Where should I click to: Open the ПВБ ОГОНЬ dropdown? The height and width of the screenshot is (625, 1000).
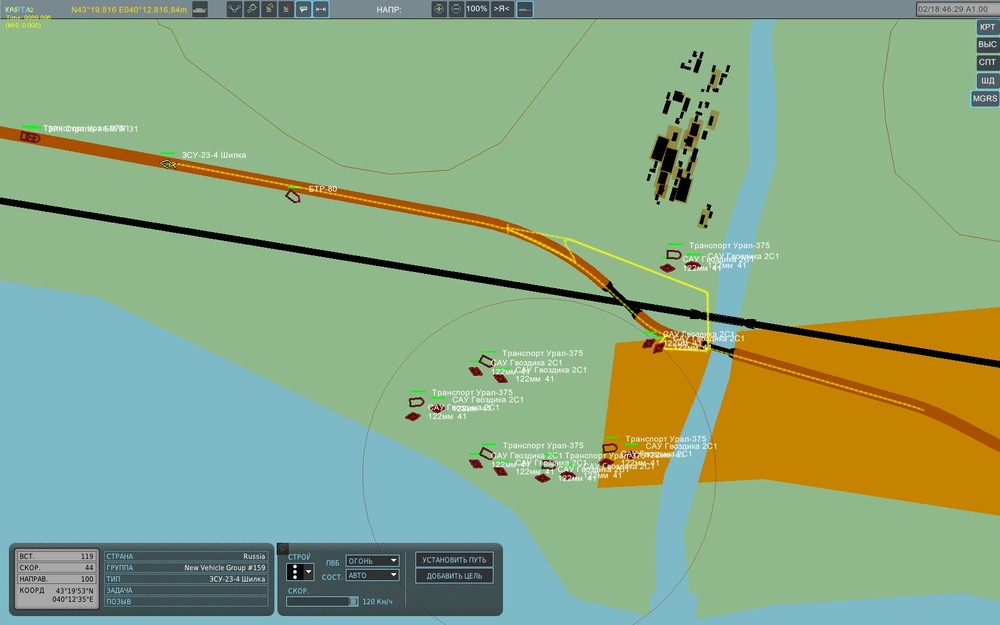372,561
